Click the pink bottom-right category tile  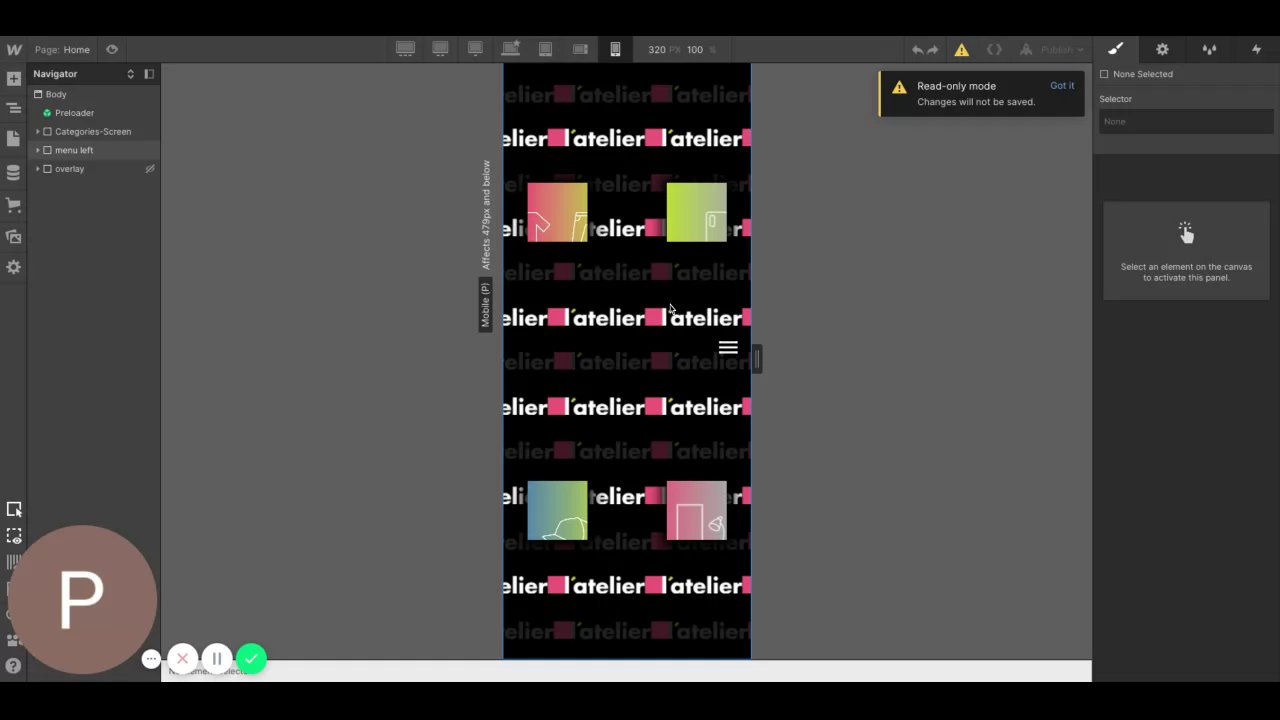[697, 510]
